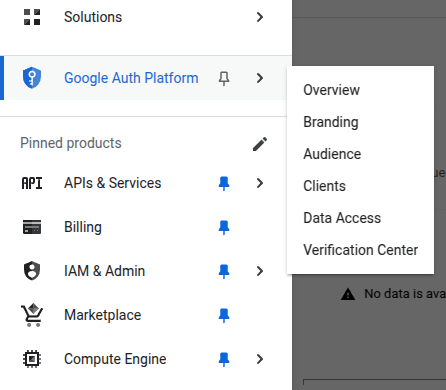Click the APIs & Services API icon
446x390 pixels.
(x=32, y=183)
